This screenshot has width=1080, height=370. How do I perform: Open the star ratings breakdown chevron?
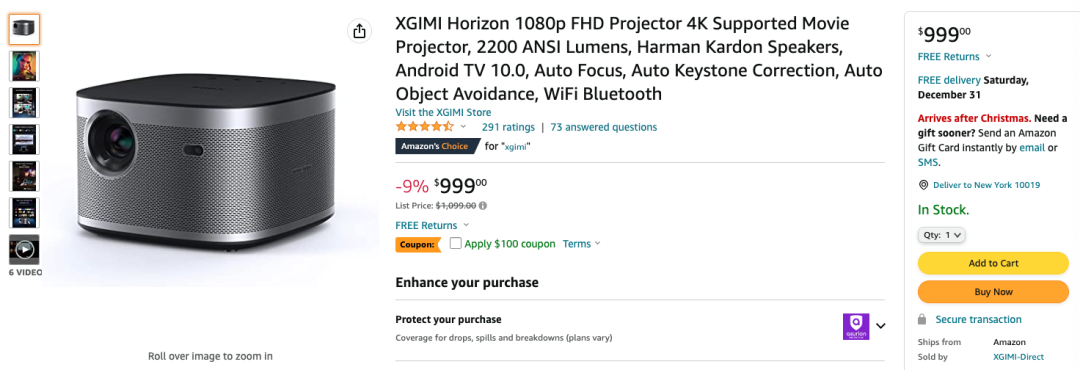pyautogui.click(x=463, y=127)
